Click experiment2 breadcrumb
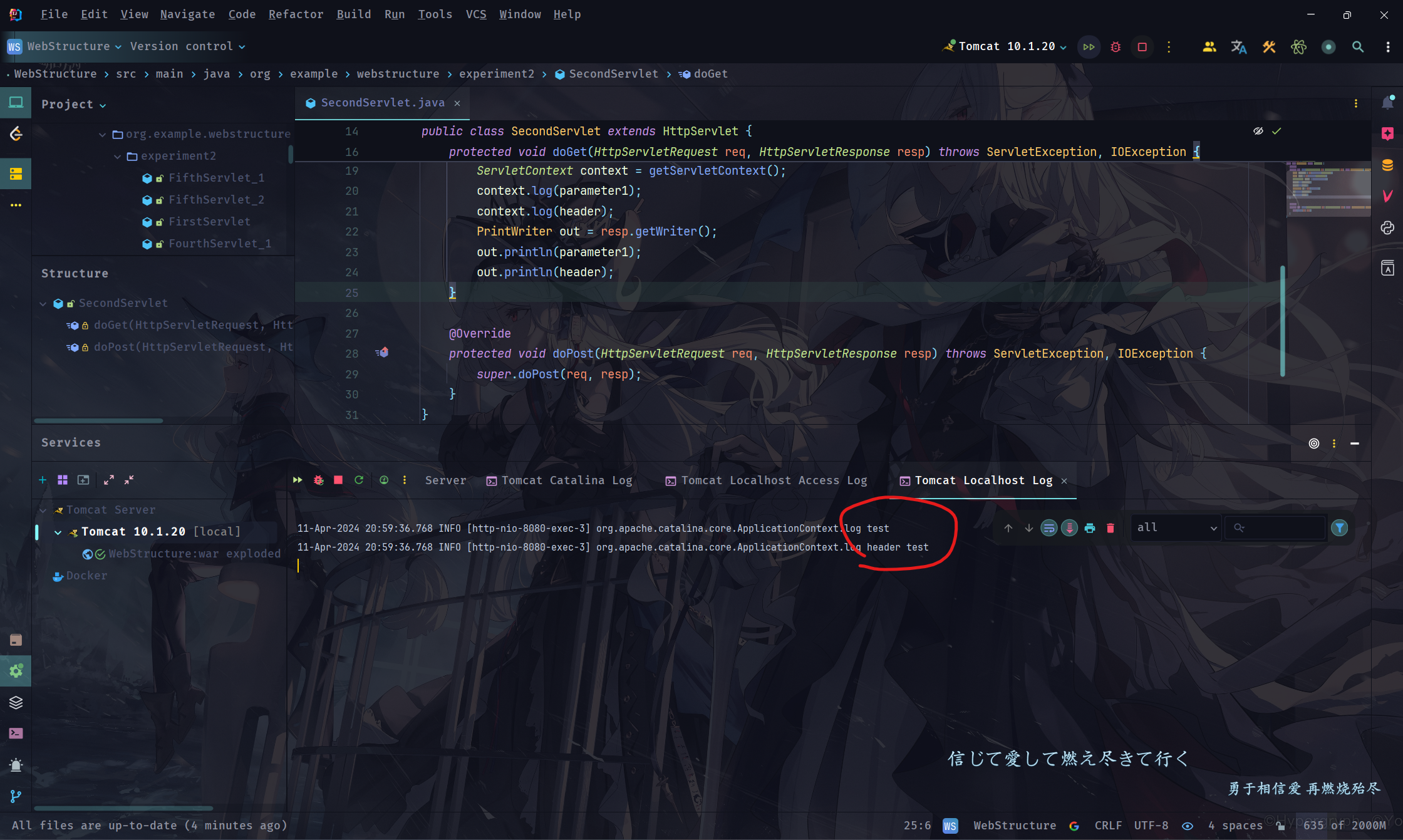Viewport: 1403px width, 840px height. [x=497, y=74]
